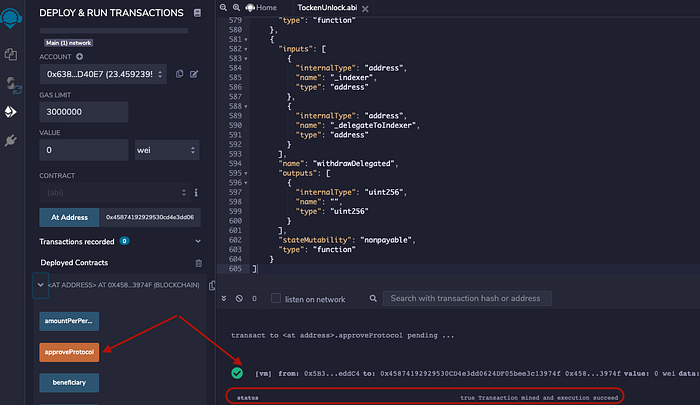700x405 pixels.
Task: Click the zoom out editor icon
Action: point(223,8)
